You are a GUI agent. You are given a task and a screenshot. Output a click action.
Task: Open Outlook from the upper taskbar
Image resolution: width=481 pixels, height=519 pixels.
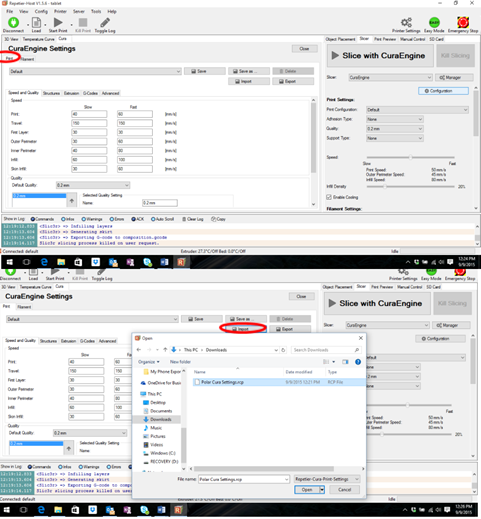tap(113, 262)
